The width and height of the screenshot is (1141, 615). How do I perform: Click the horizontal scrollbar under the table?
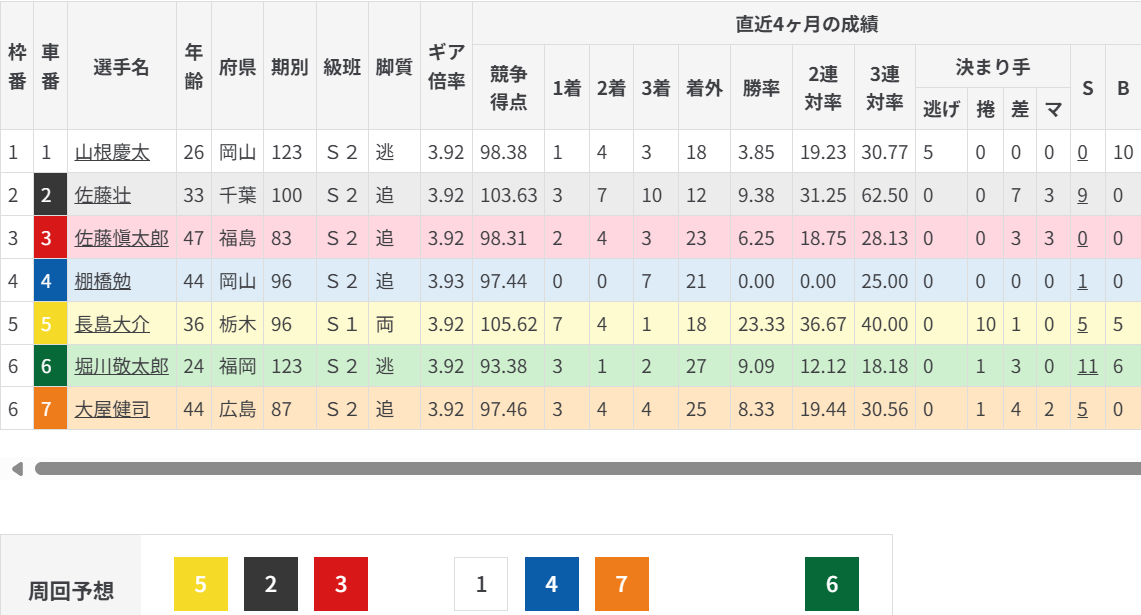(x=588, y=468)
